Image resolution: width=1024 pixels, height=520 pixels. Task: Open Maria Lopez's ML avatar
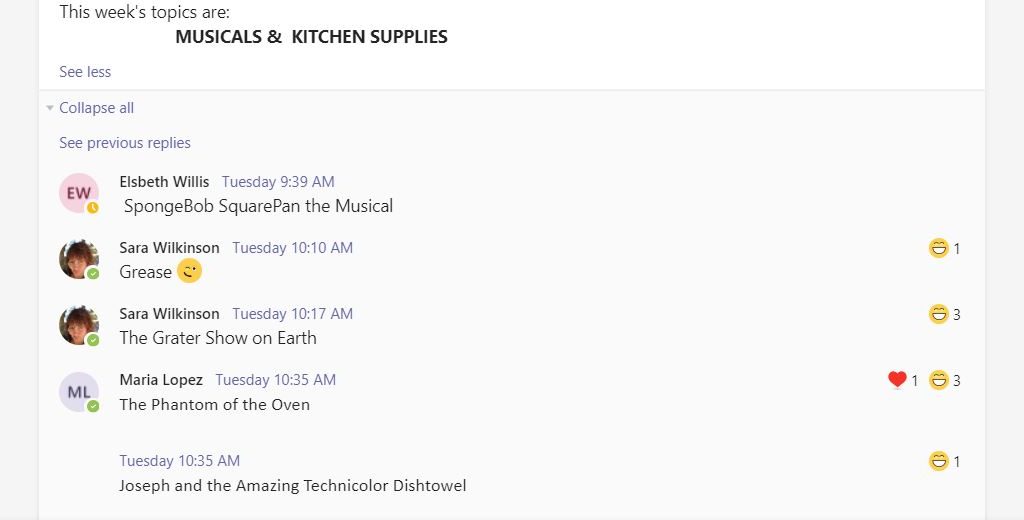click(79, 392)
